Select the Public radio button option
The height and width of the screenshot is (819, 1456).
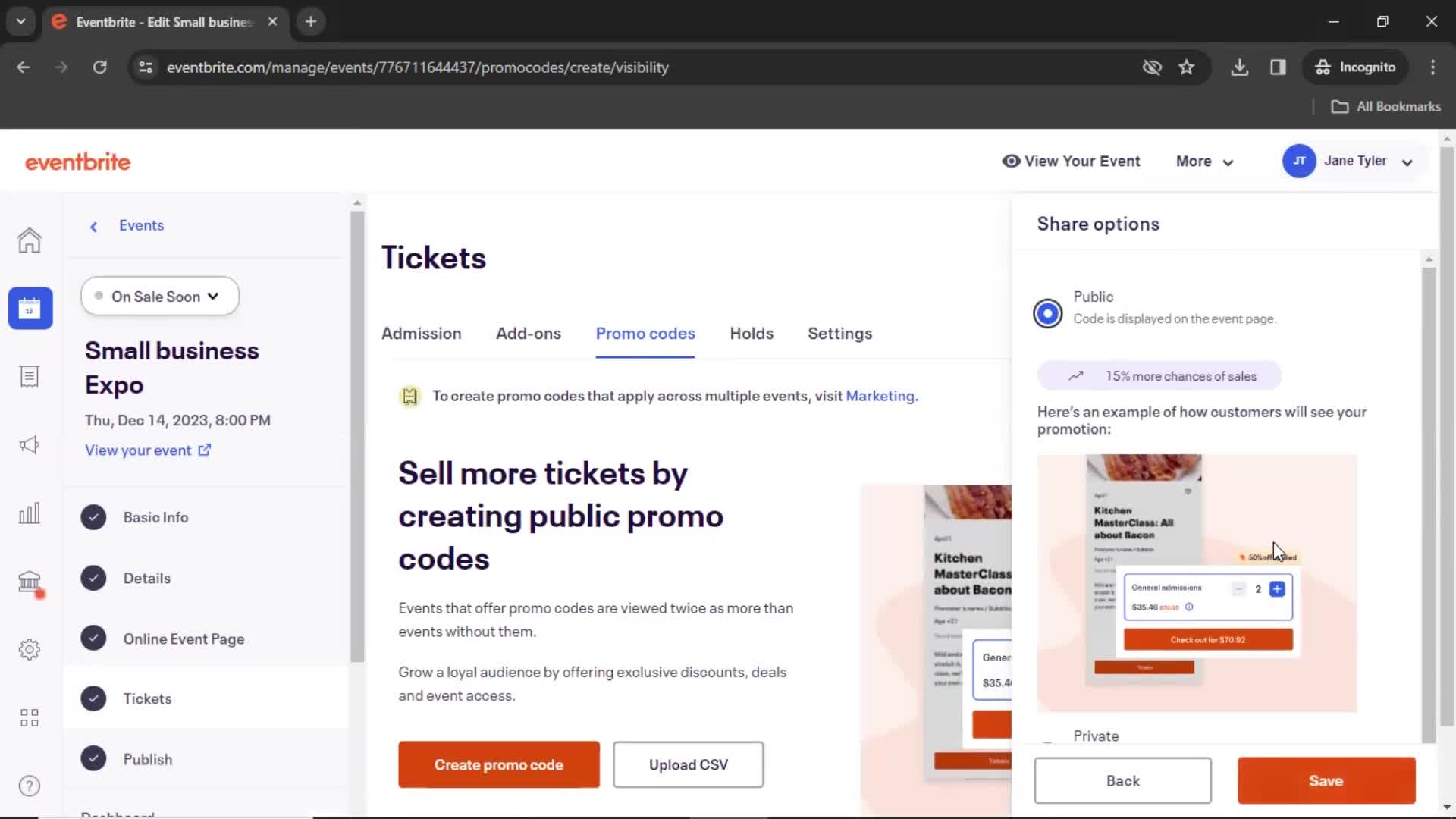click(1049, 312)
